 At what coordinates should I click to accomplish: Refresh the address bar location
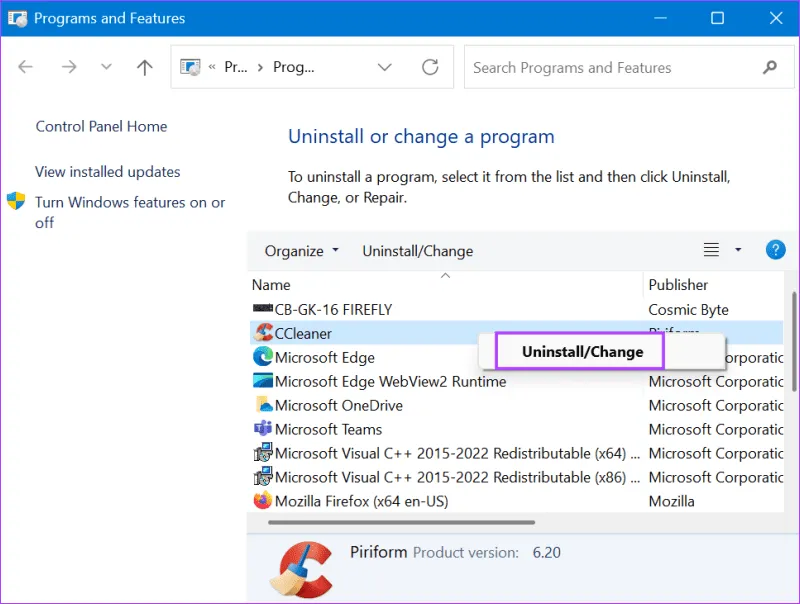click(430, 67)
